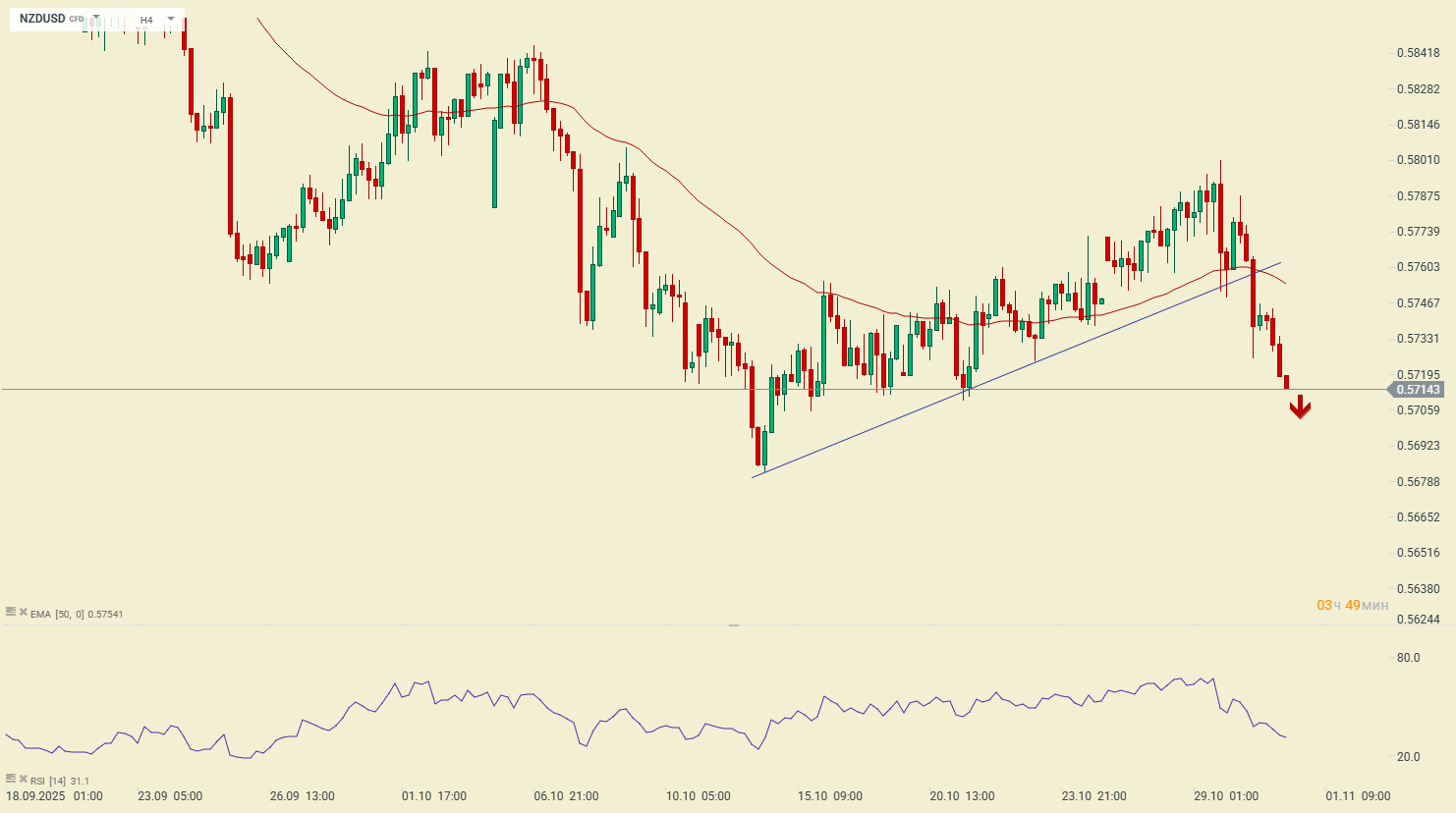Click the RSI 80.0 level label

(1408, 658)
